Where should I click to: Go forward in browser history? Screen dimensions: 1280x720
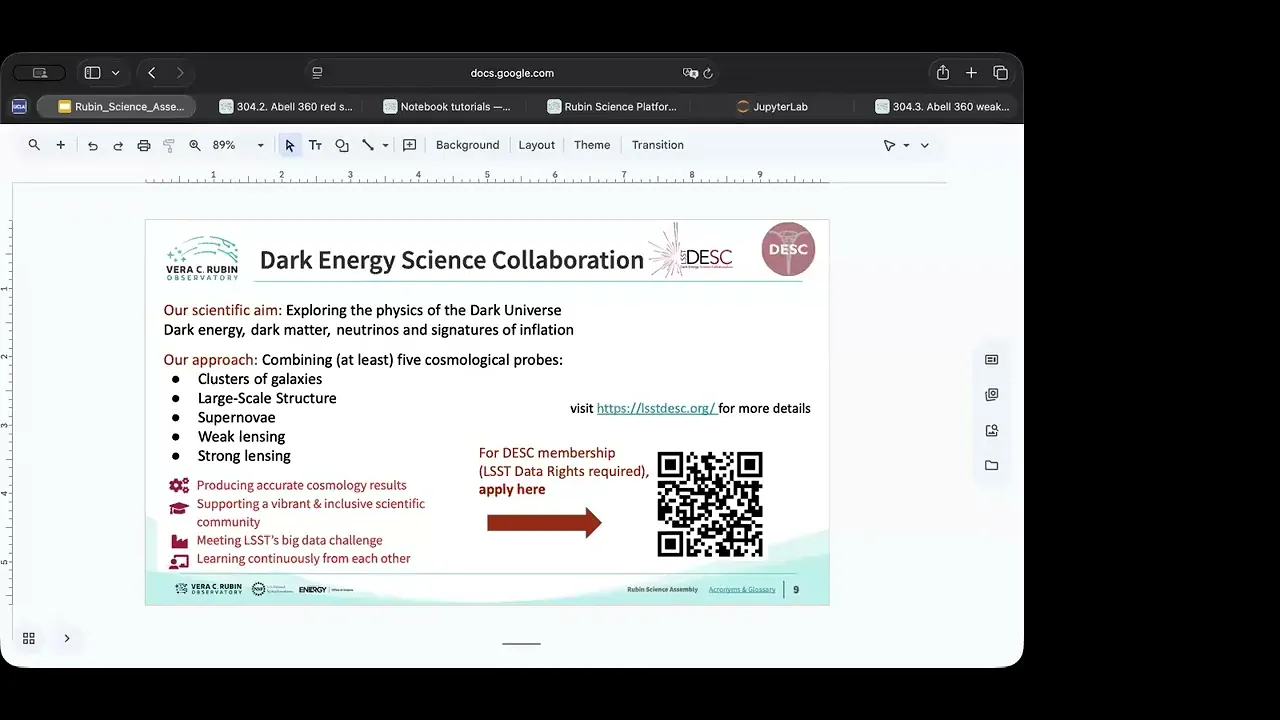pos(180,73)
